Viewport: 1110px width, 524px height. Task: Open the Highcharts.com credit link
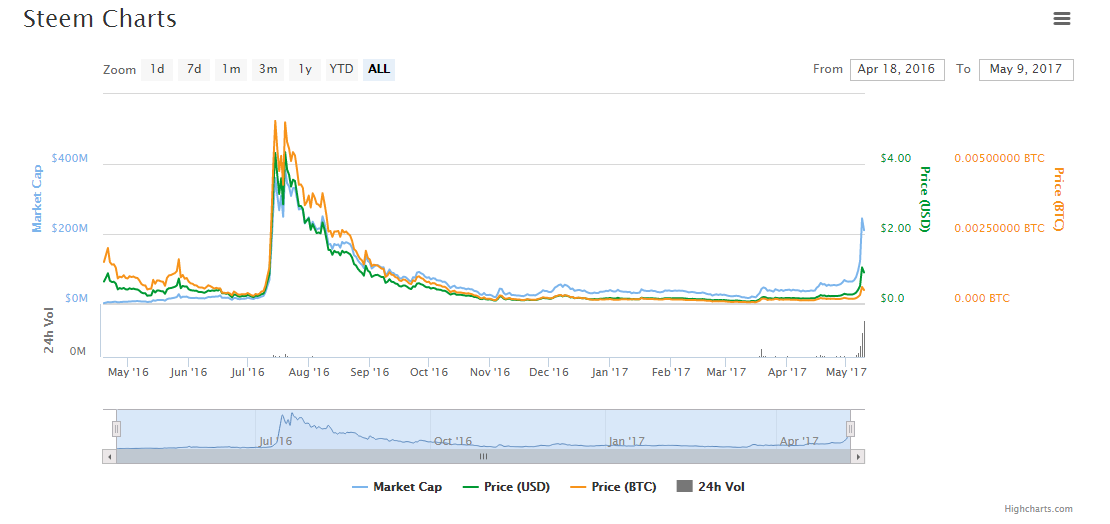point(1038,509)
